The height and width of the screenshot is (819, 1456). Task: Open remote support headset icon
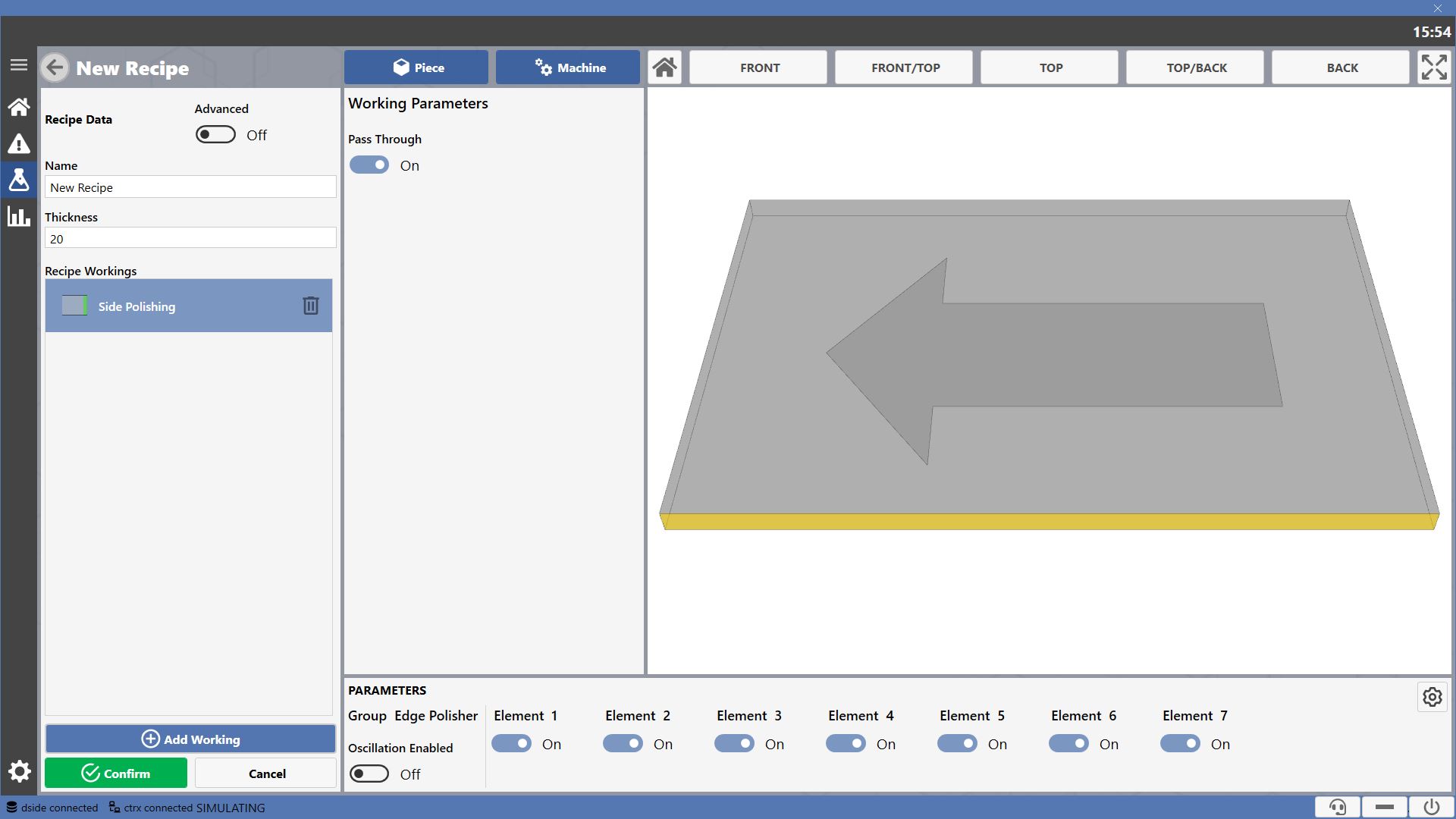click(1338, 807)
